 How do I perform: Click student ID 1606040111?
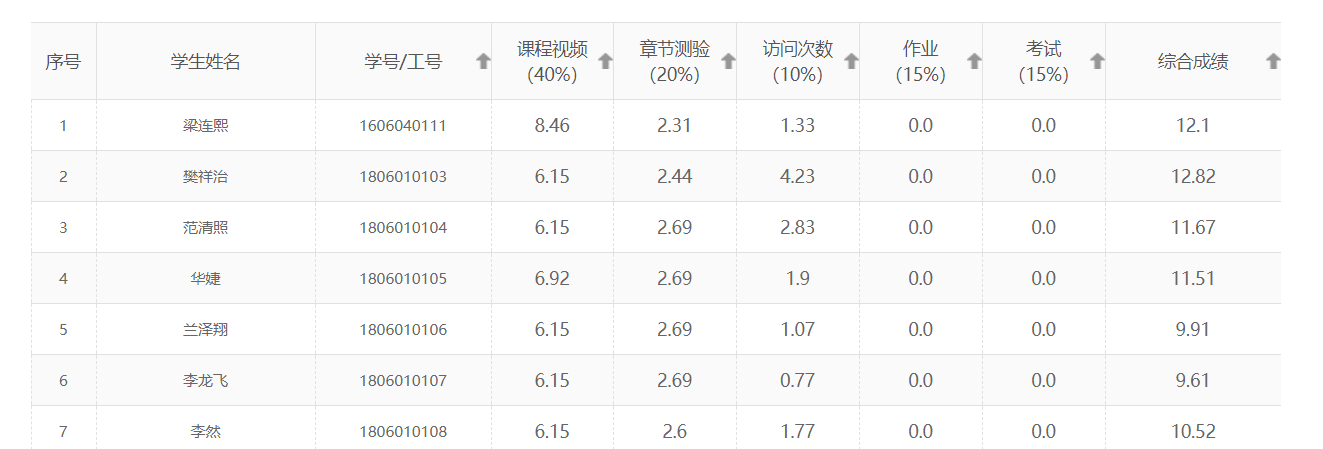point(403,126)
